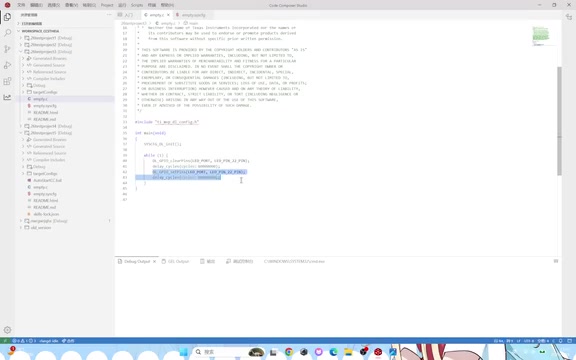The width and height of the screenshot is (576, 360).
Task: Open Task View from the taskbar
Action: point(273,352)
